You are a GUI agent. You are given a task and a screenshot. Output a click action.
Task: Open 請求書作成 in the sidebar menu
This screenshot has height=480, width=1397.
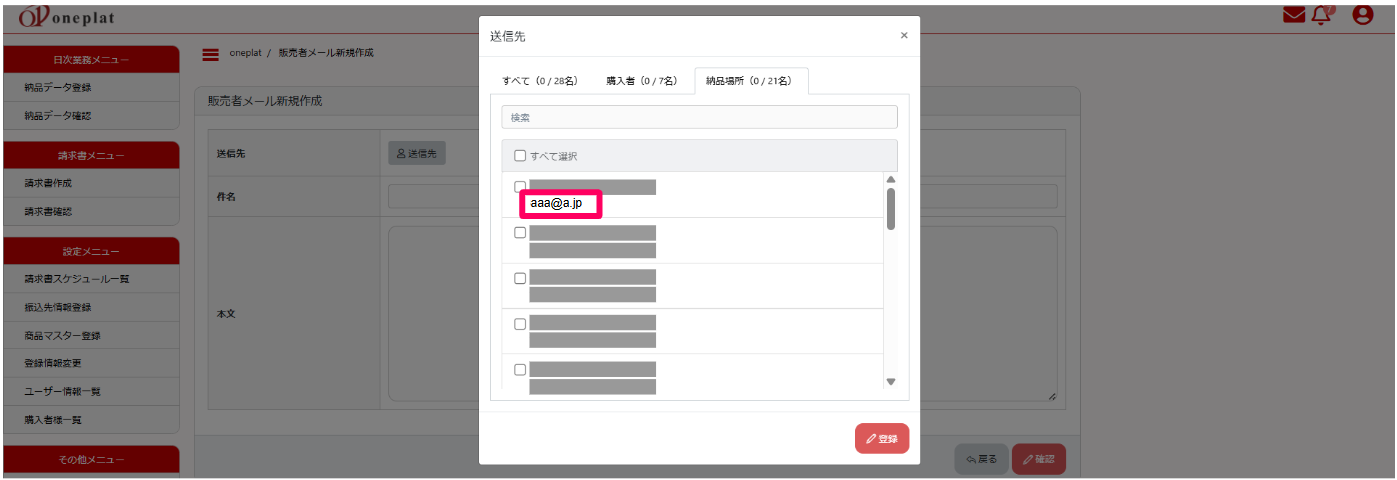48,184
